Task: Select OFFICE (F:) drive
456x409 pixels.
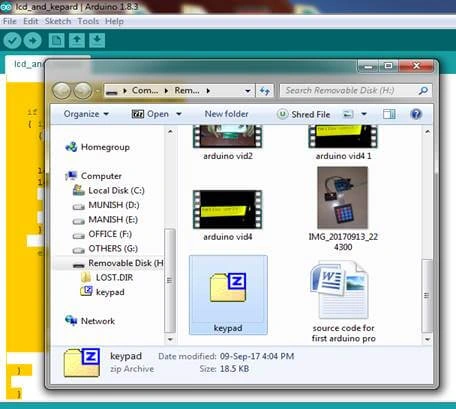Action: [102, 234]
